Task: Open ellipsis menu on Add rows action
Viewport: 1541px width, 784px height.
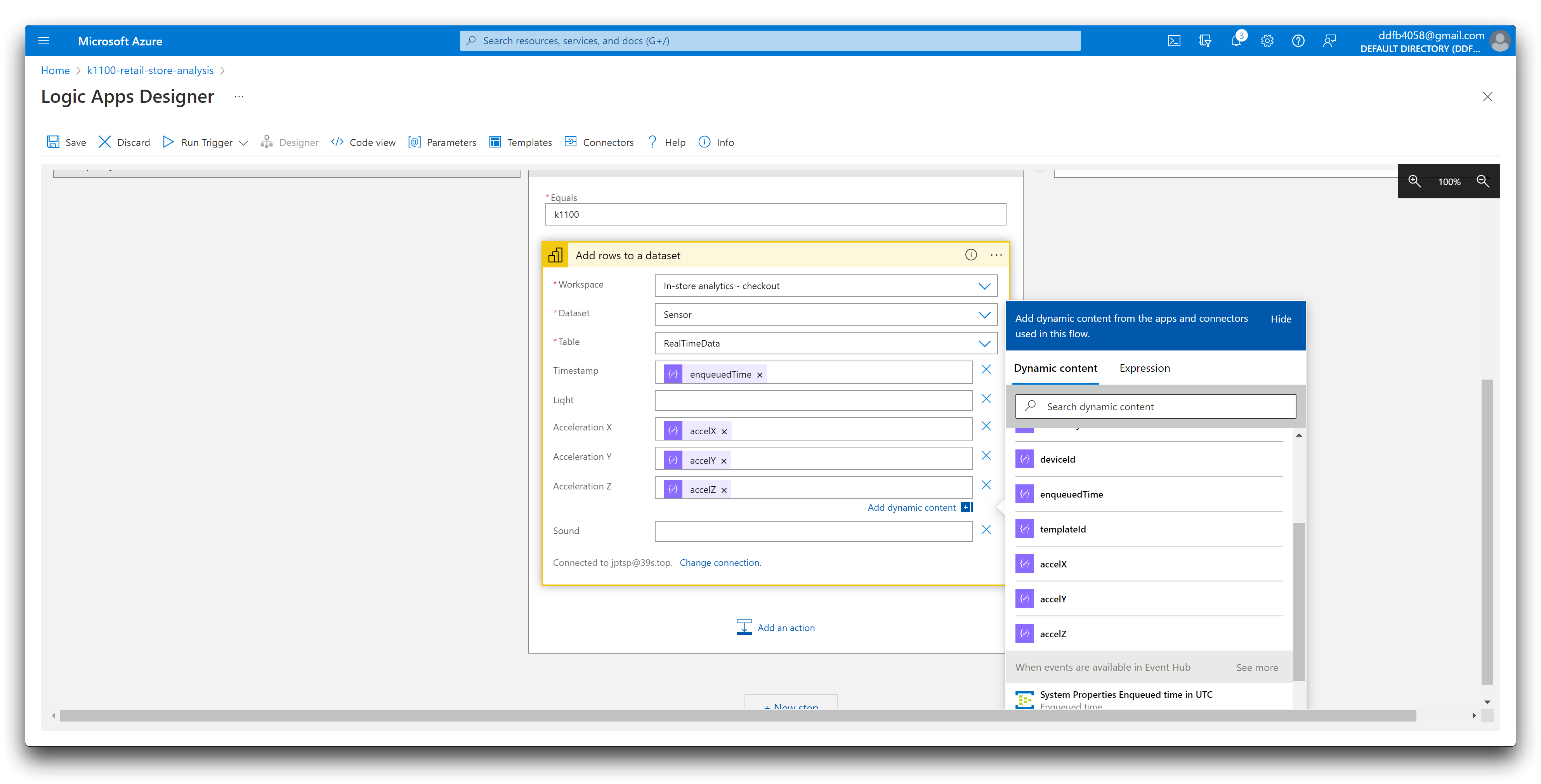Action: [x=995, y=255]
